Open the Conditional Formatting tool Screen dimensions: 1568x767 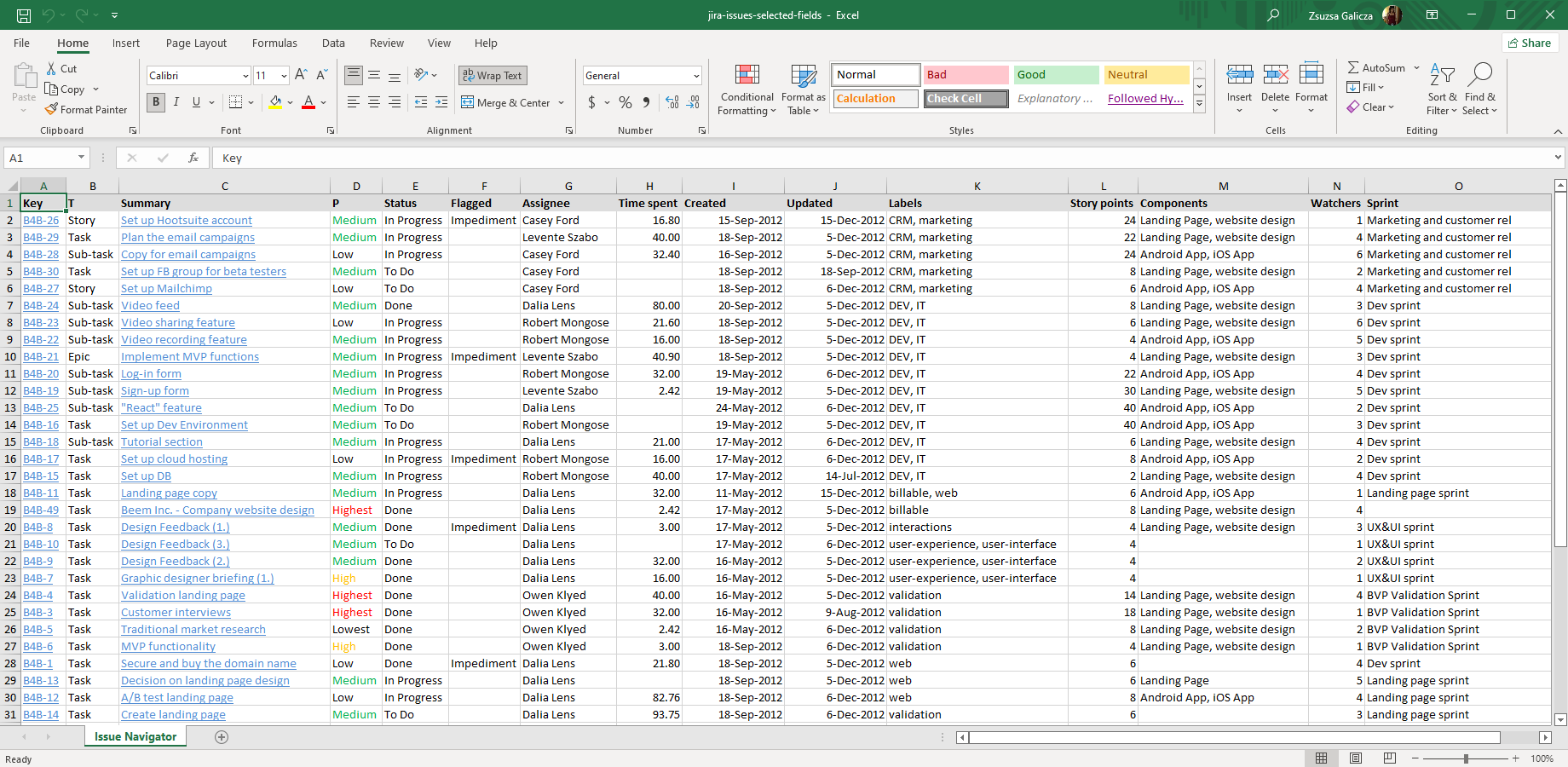tap(747, 89)
